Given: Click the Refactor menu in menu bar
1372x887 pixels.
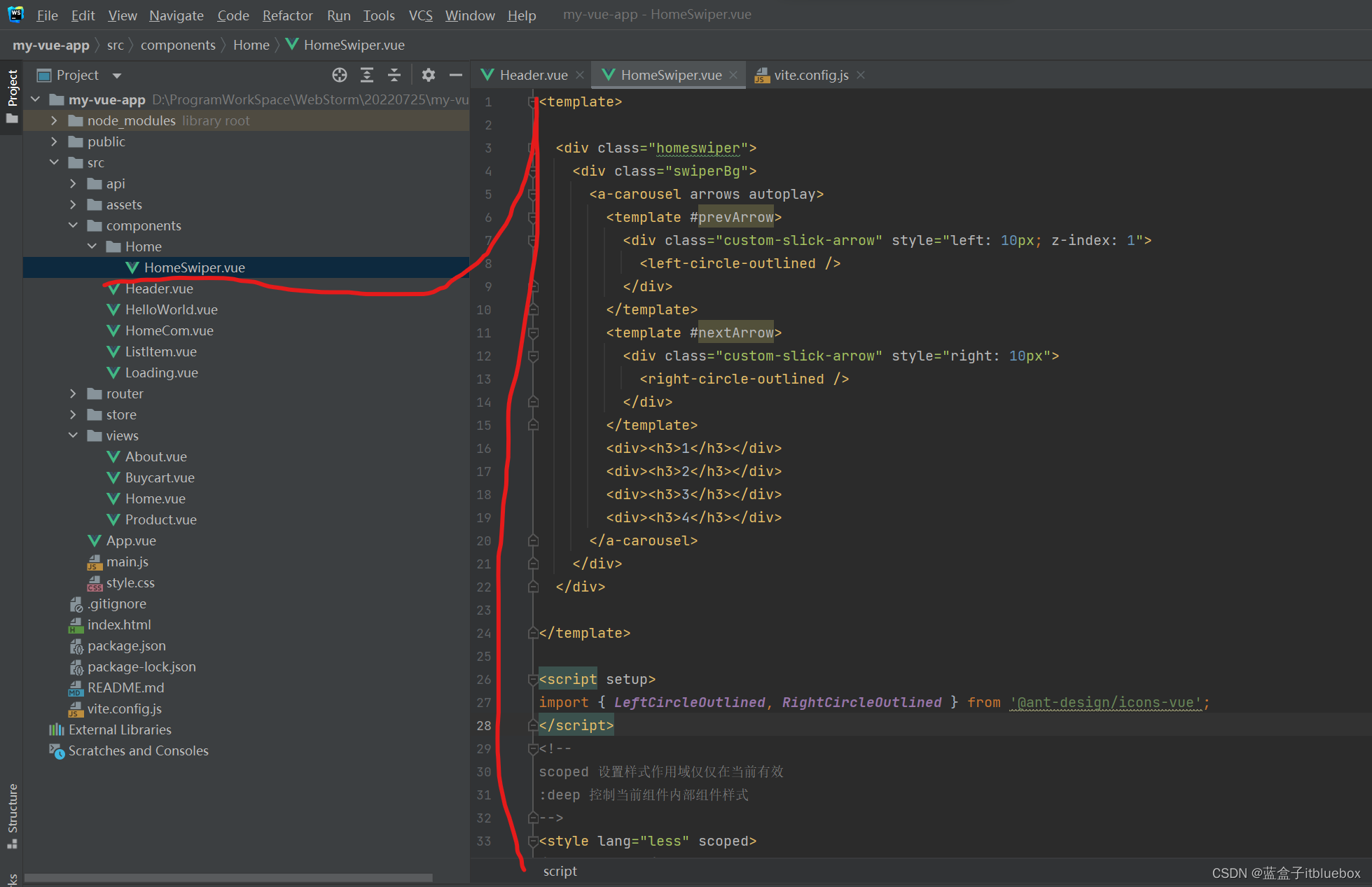Looking at the screenshot, I should pyautogui.click(x=287, y=14).
